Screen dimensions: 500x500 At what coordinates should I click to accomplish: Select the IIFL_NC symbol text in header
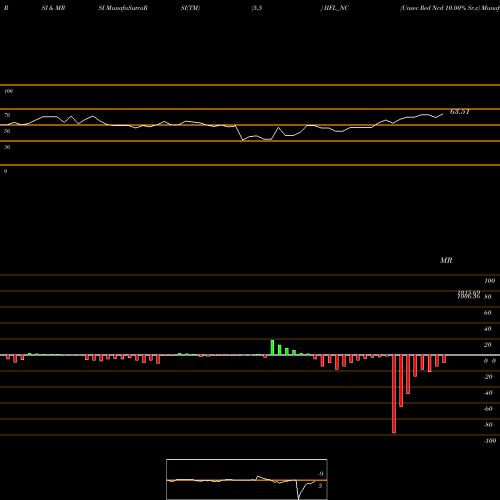point(336,8)
